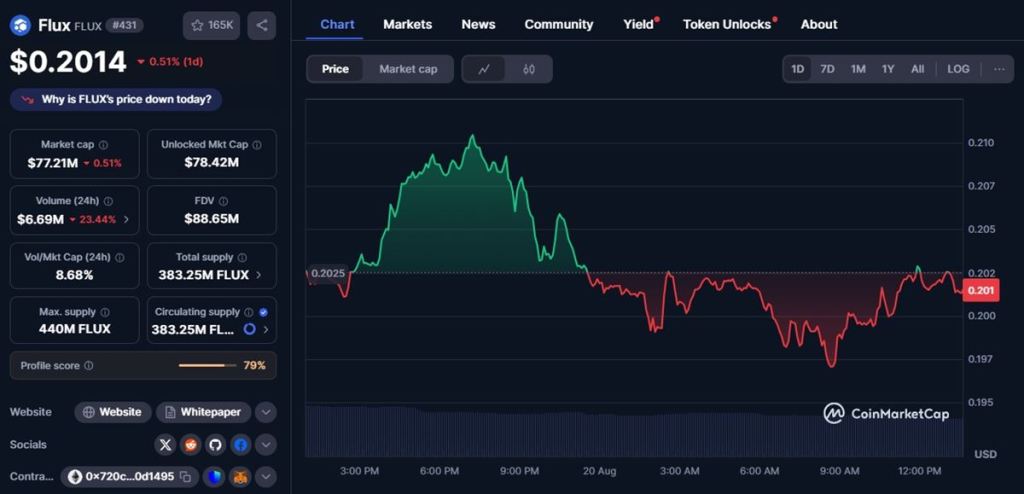
Task: Open the Community tab
Action: tap(558, 24)
